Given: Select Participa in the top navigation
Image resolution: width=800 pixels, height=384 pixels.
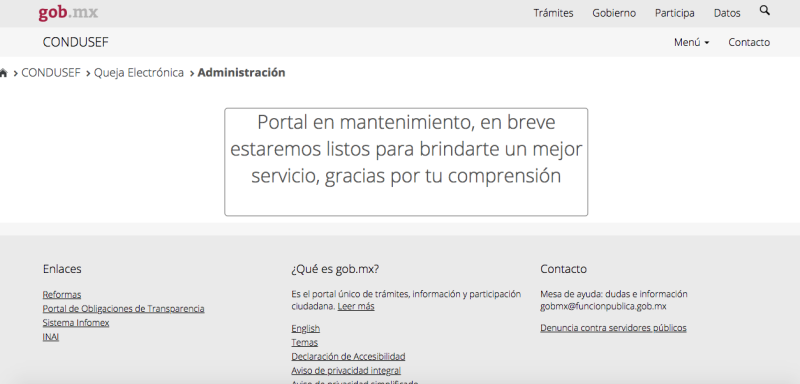Looking at the screenshot, I should pos(674,13).
